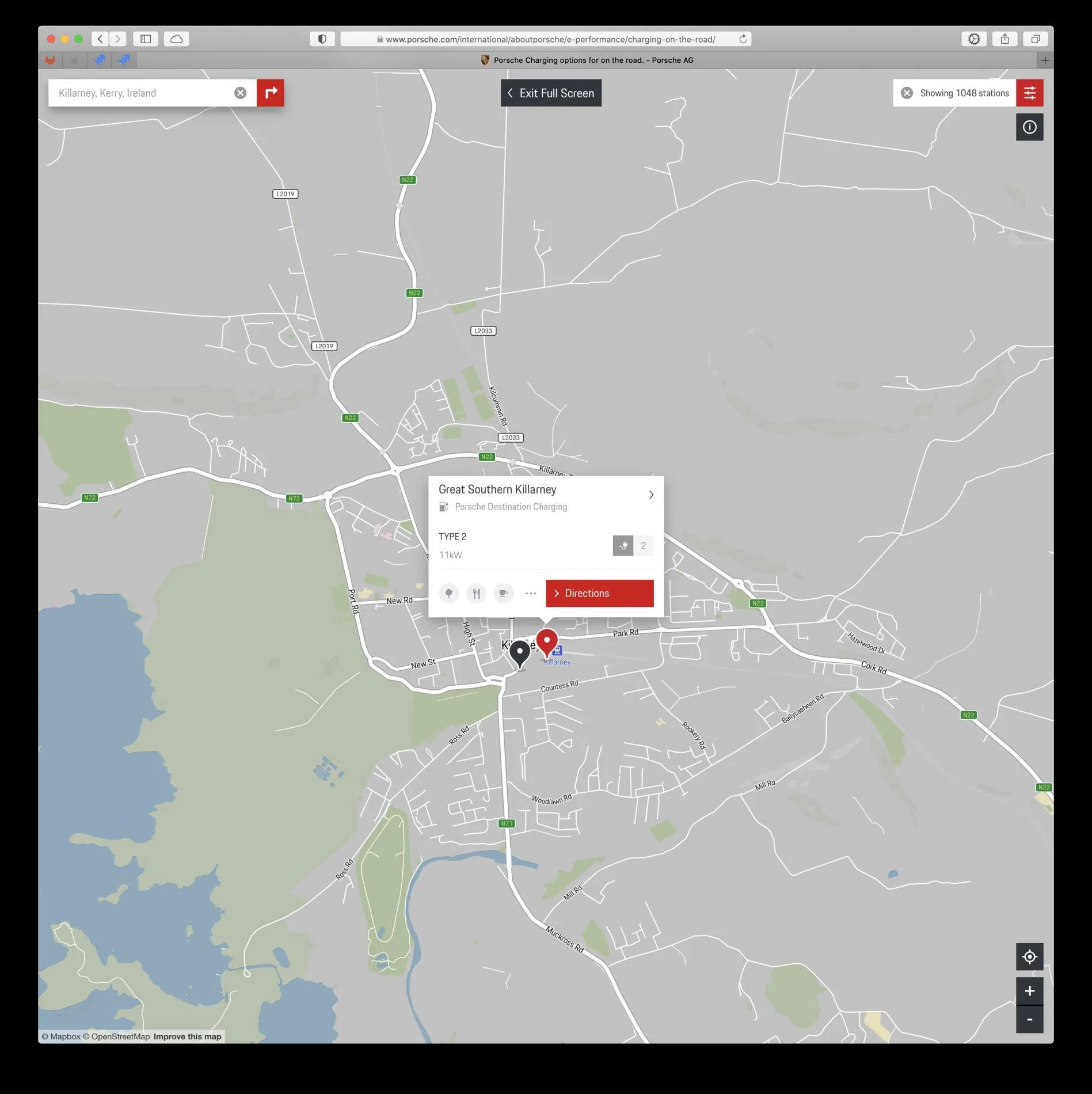This screenshot has height=1094, width=1092.
Task: Click the N71 road shield
Action: coord(507,823)
